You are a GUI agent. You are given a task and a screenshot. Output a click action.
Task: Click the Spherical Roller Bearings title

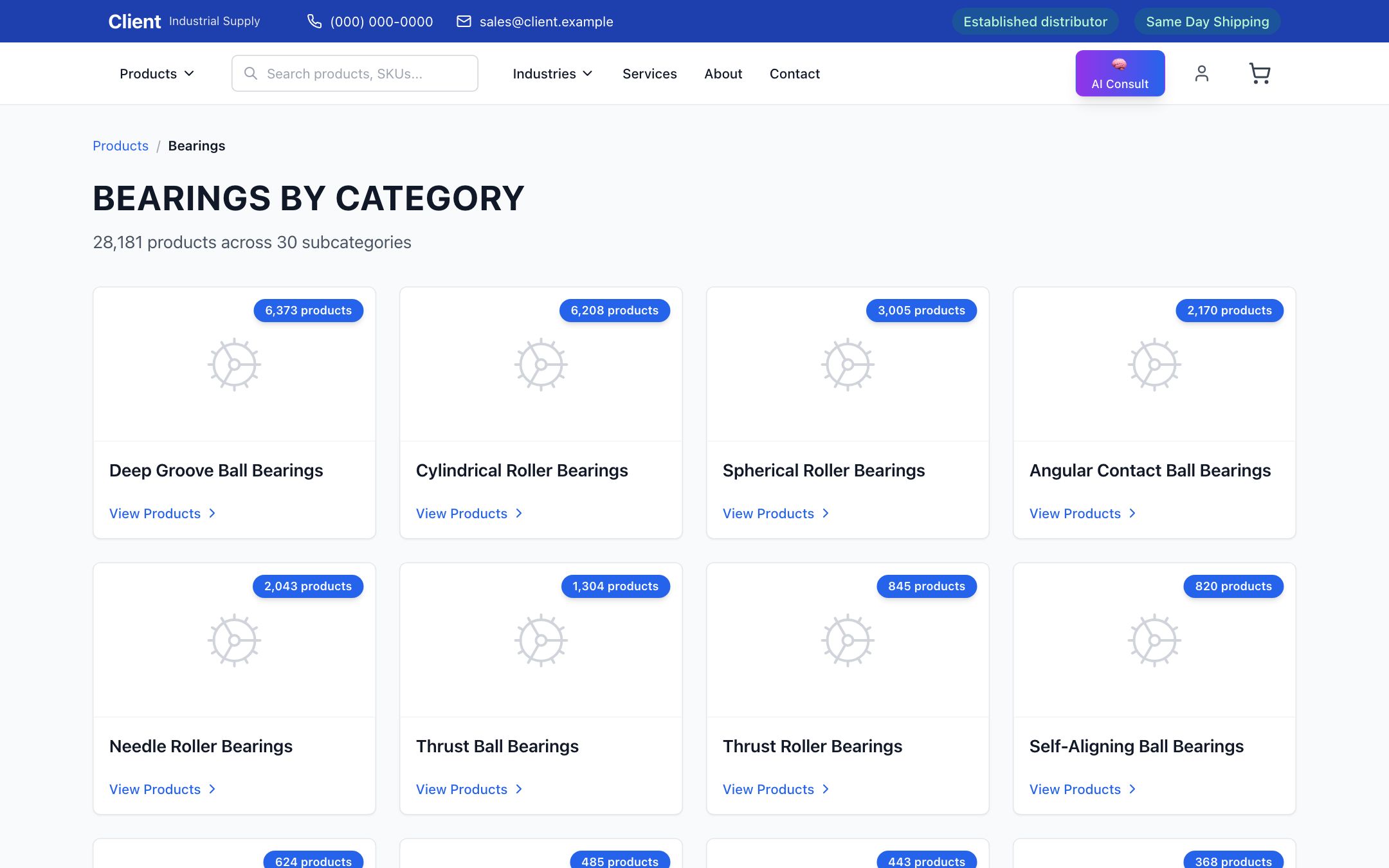point(823,470)
